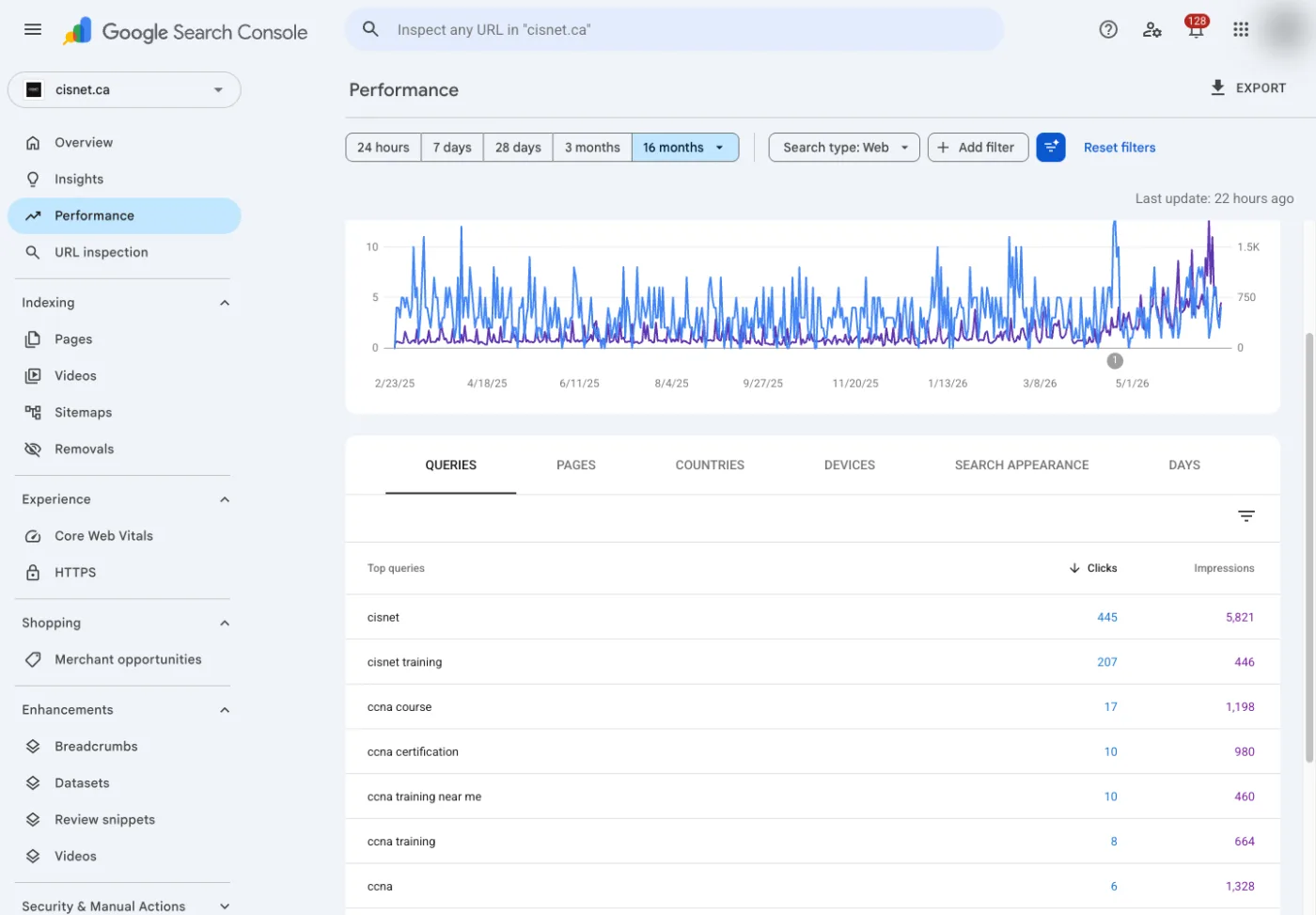Click the chart annotation marker
Image resolution: width=1316 pixels, height=915 pixels.
(x=1115, y=361)
